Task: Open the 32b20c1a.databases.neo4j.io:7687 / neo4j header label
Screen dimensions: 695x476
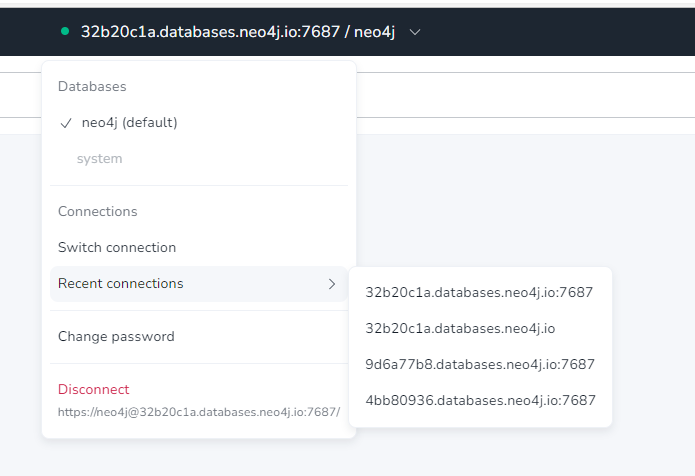Action: 238,32
